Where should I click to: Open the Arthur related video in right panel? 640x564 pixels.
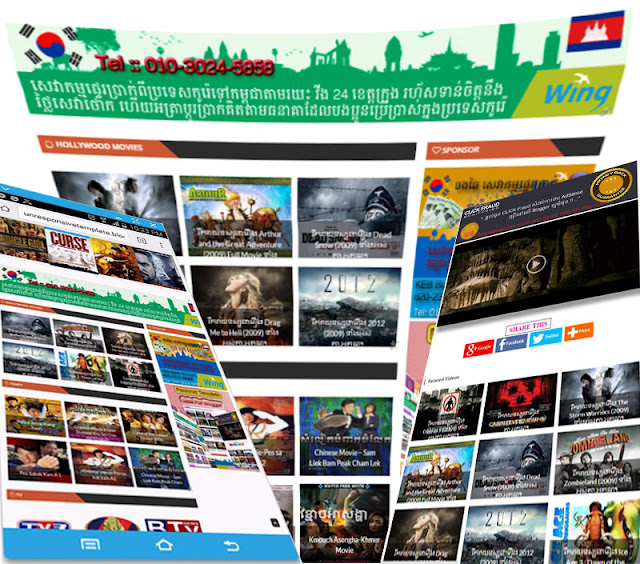436,472
